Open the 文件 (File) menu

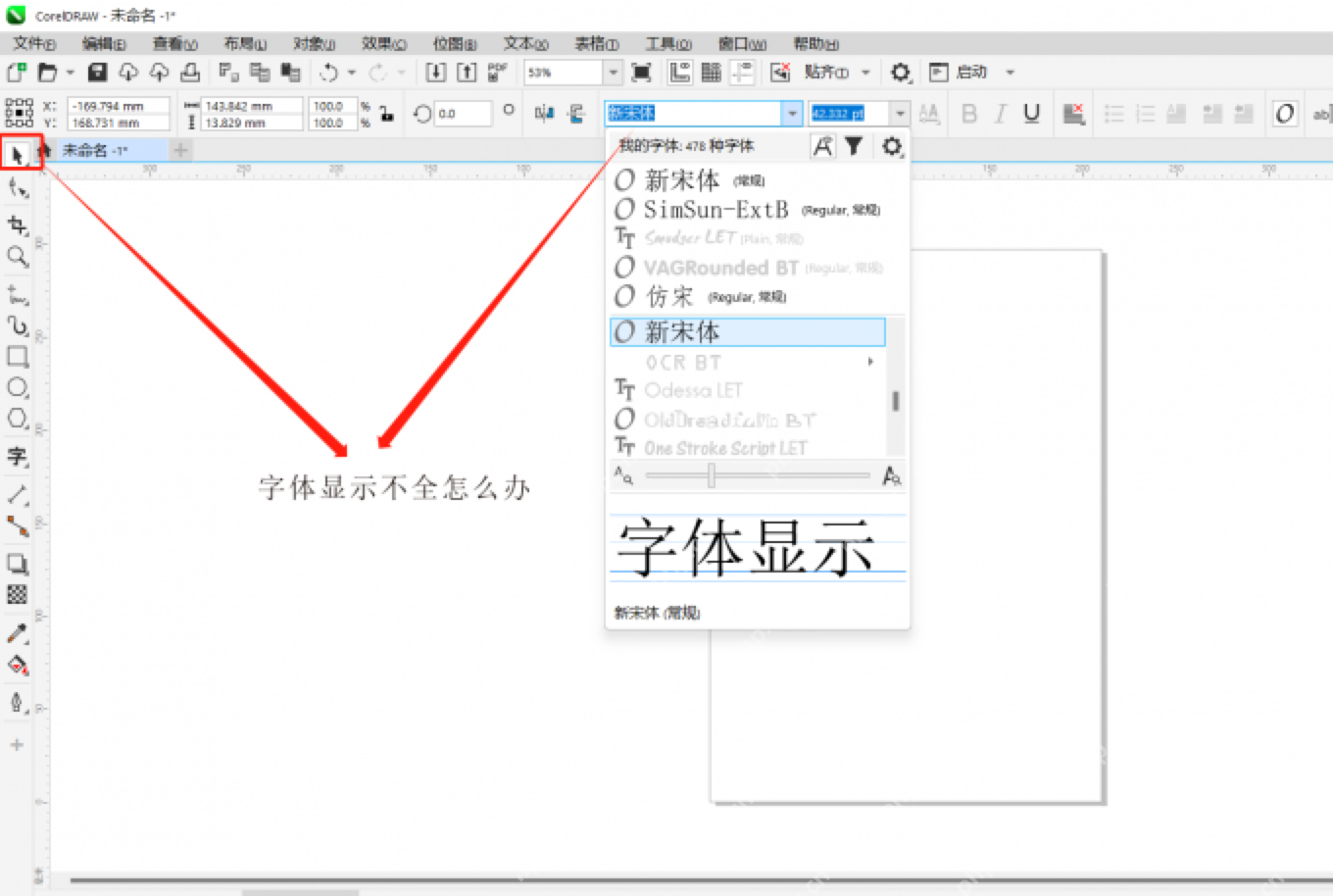tap(34, 44)
